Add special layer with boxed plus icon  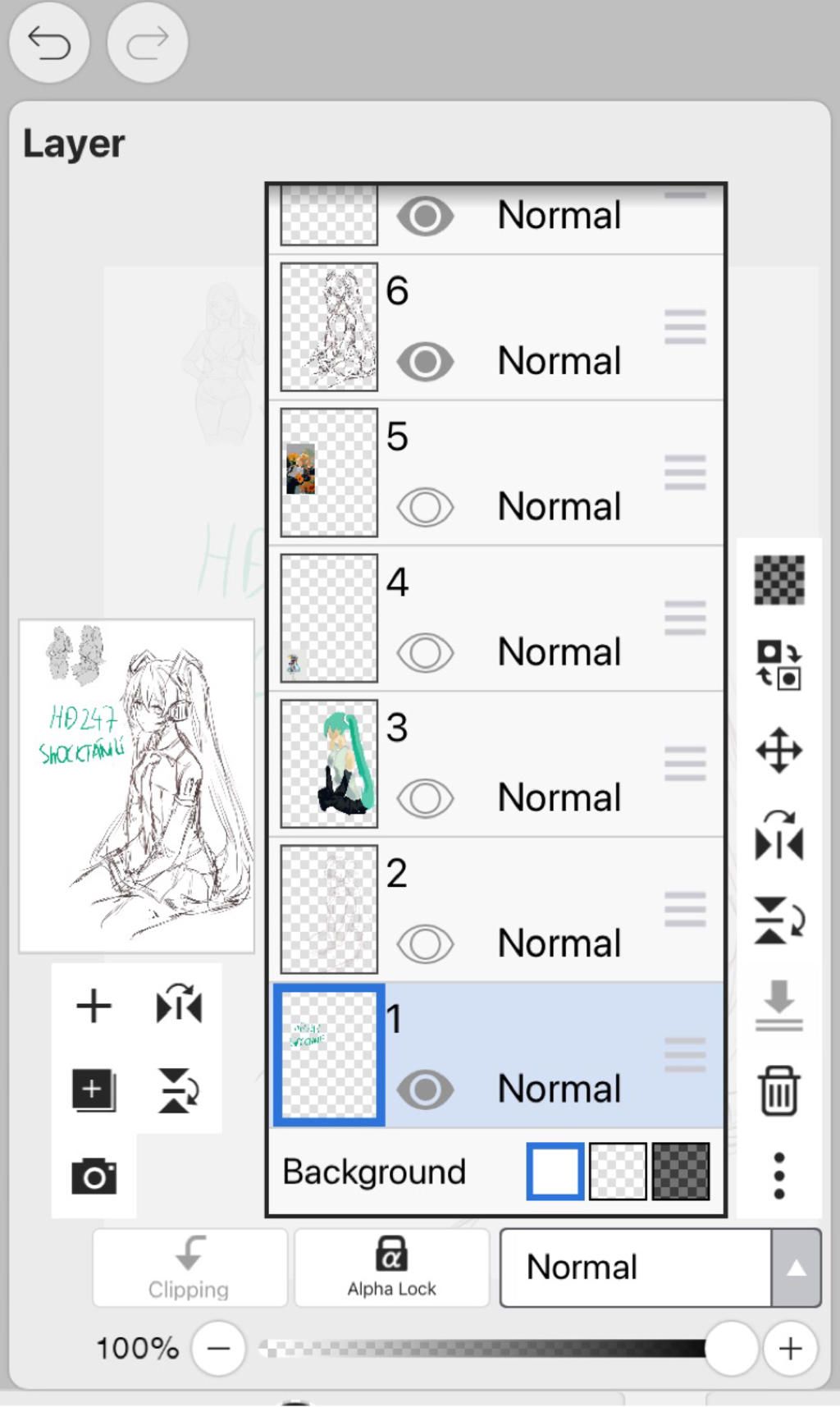[x=94, y=1091]
